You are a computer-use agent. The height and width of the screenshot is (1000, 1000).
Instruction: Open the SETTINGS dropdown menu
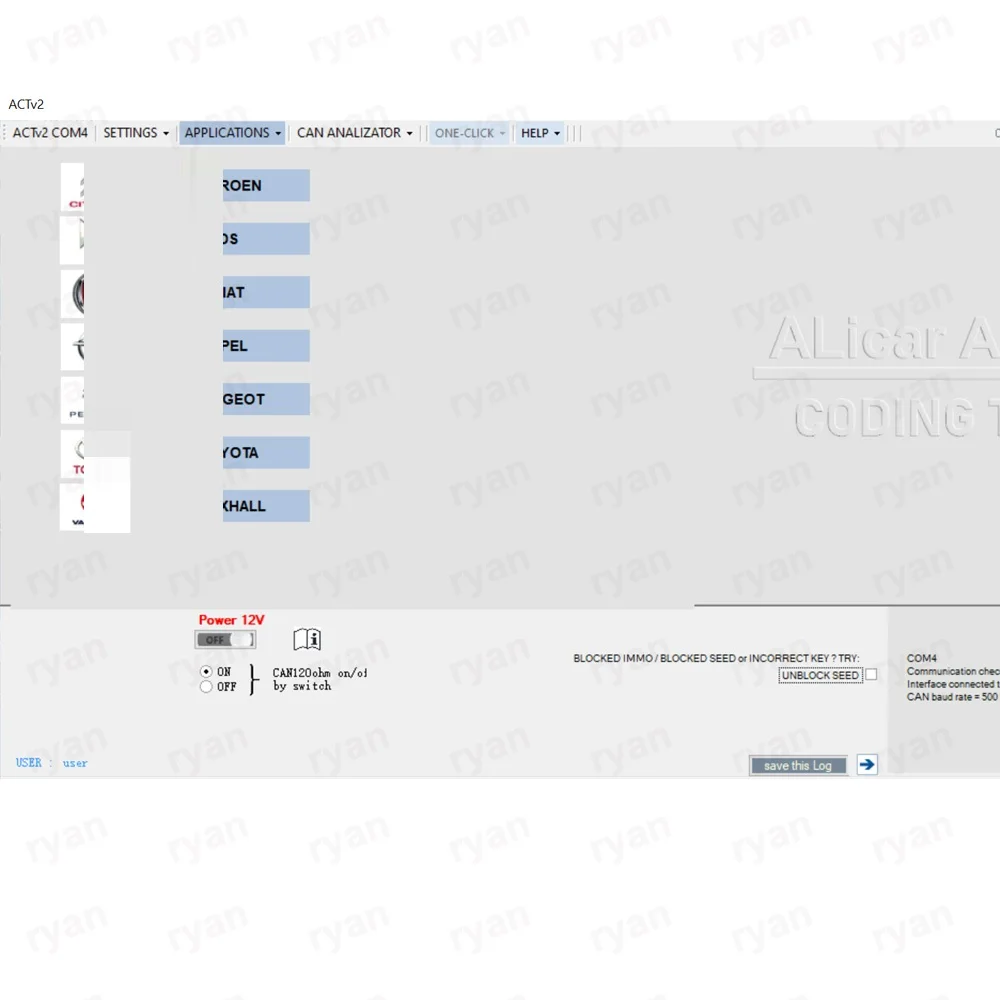click(136, 133)
